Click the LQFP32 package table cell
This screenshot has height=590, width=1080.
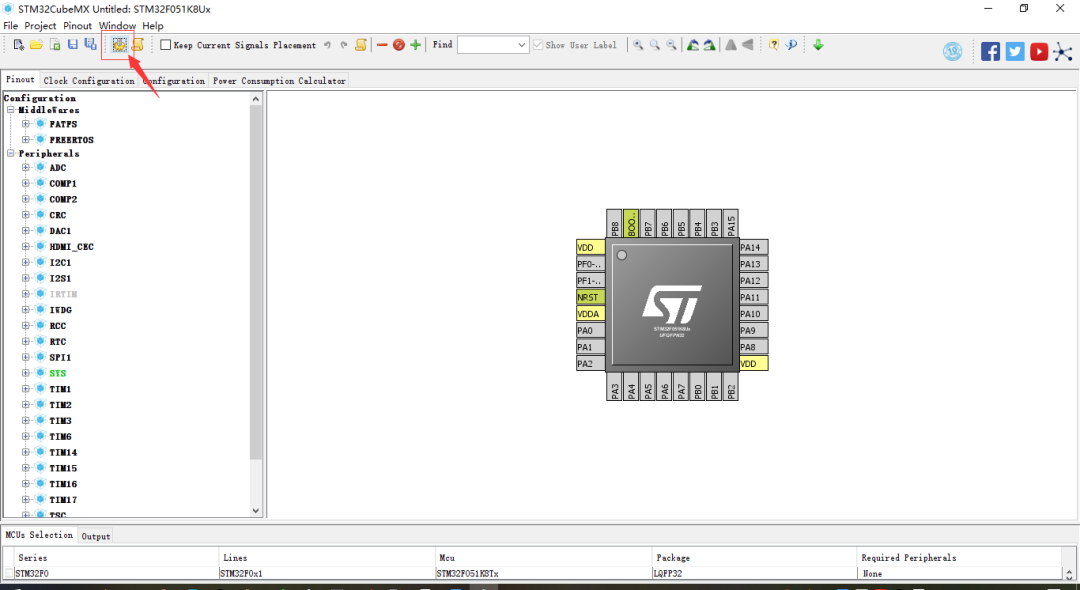click(755, 573)
